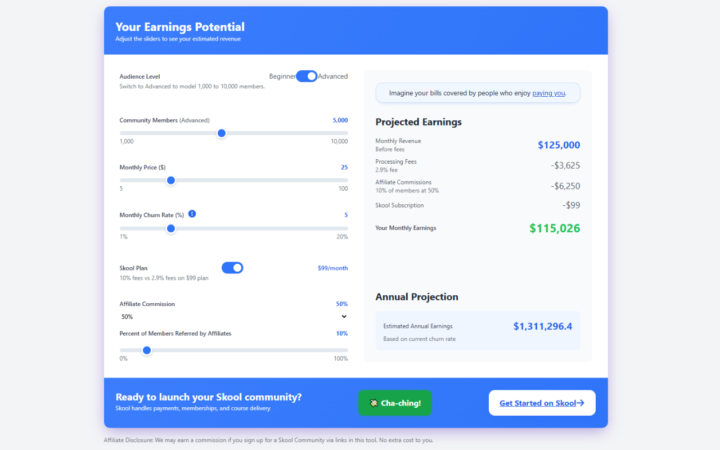Click the Percent of Members Referred slider handle
Viewport: 720px width, 450px height.
[146, 350]
